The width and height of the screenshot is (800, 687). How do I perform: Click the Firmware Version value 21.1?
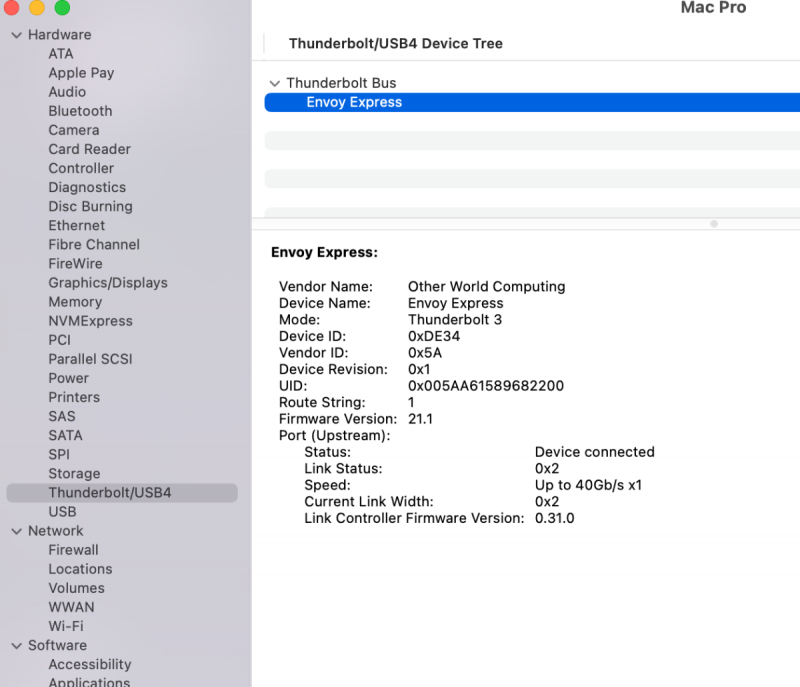(420, 419)
